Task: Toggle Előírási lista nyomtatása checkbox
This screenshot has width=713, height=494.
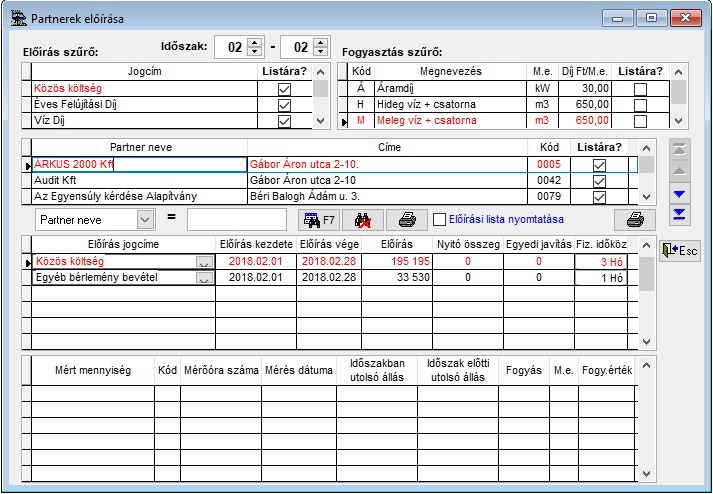Action: (439, 219)
